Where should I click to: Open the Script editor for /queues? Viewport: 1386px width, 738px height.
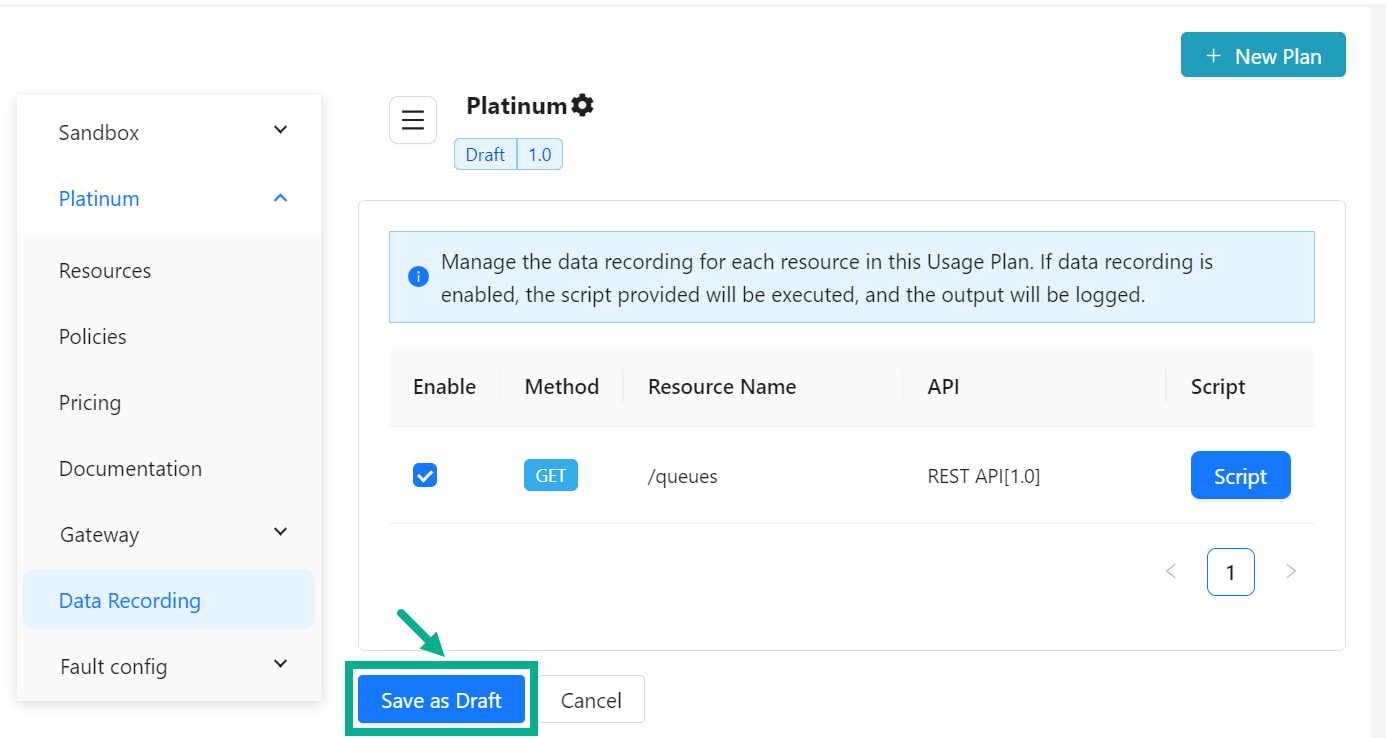tap(1240, 475)
